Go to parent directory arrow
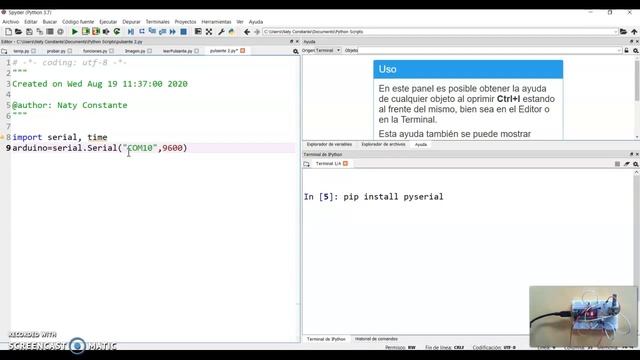 click(x=634, y=31)
